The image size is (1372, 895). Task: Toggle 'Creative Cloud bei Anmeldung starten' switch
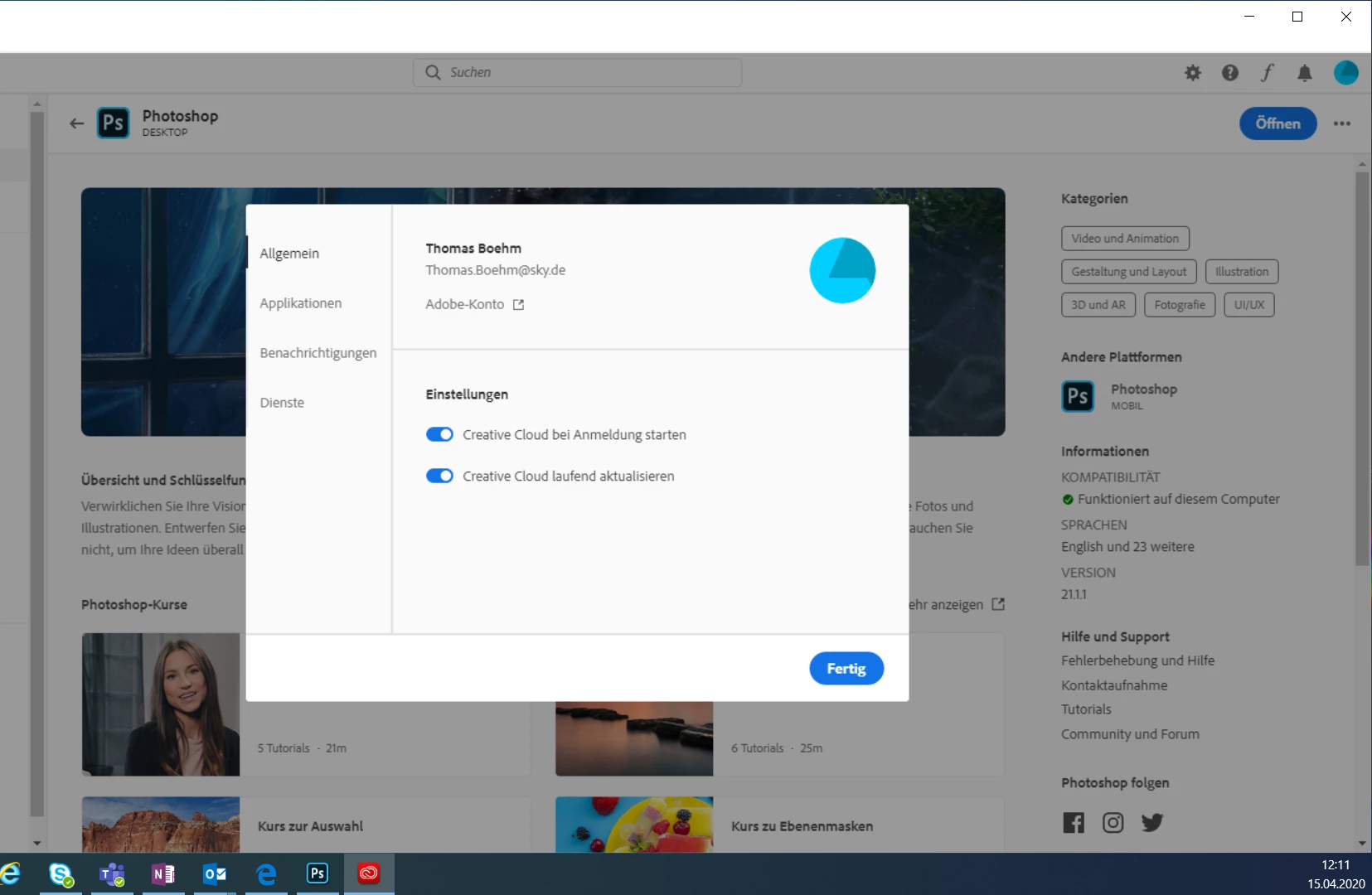tap(439, 434)
